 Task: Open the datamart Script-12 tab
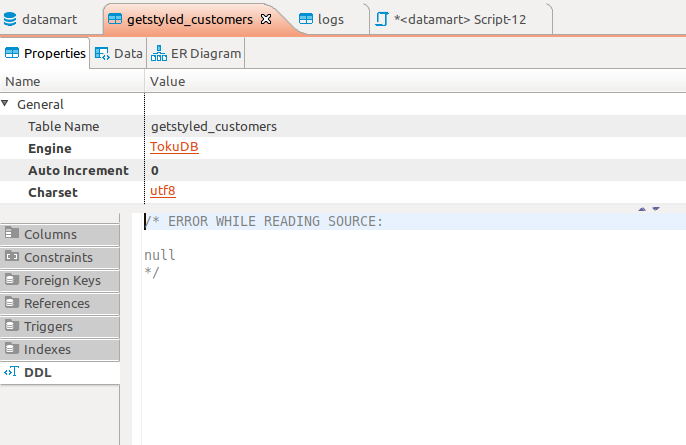(459, 19)
